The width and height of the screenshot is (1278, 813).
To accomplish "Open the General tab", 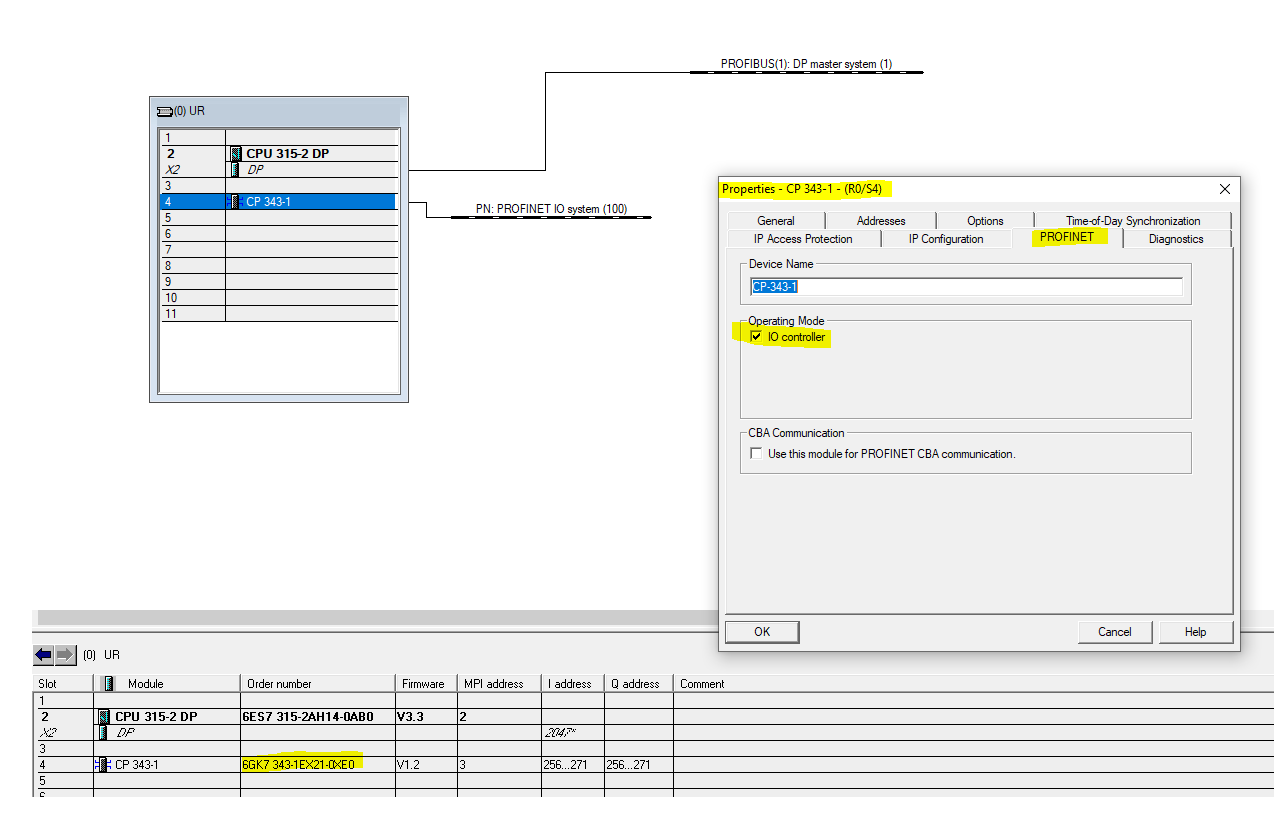I will 776,221.
